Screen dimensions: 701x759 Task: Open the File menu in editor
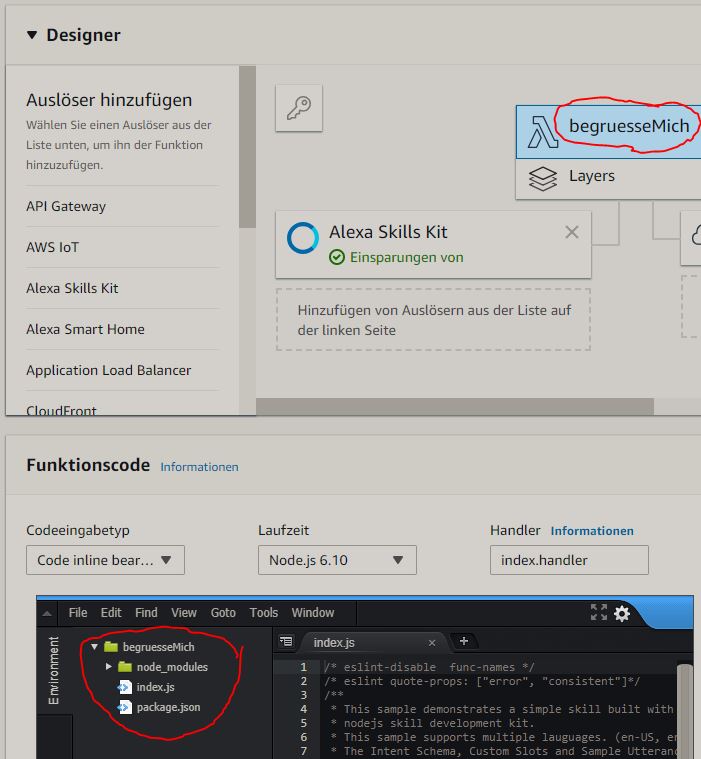click(x=77, y=613)
